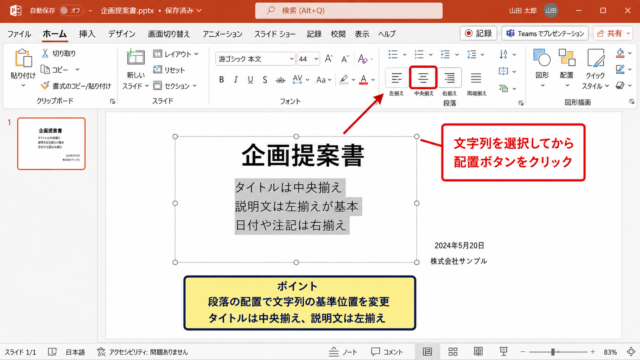This screenshot has width=640, height=360.
Task: Switch to the 挿入 tab
Action: (87, 34)
